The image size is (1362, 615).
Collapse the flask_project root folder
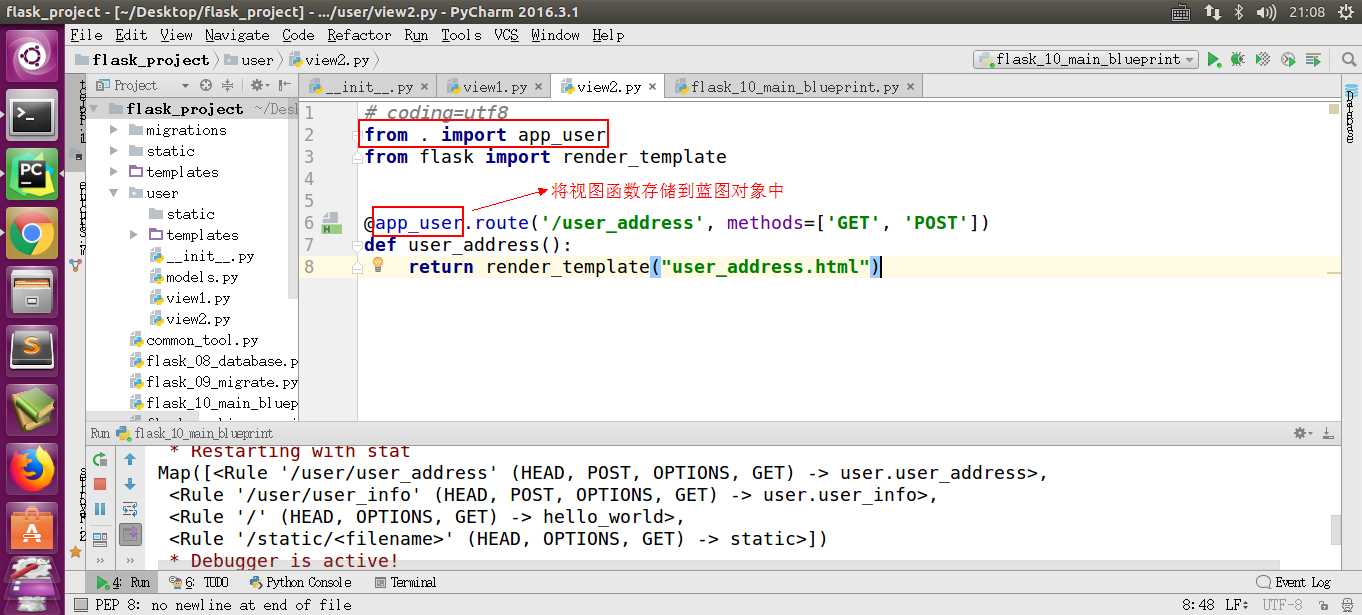pyautogui.click(x=94, y=109)
